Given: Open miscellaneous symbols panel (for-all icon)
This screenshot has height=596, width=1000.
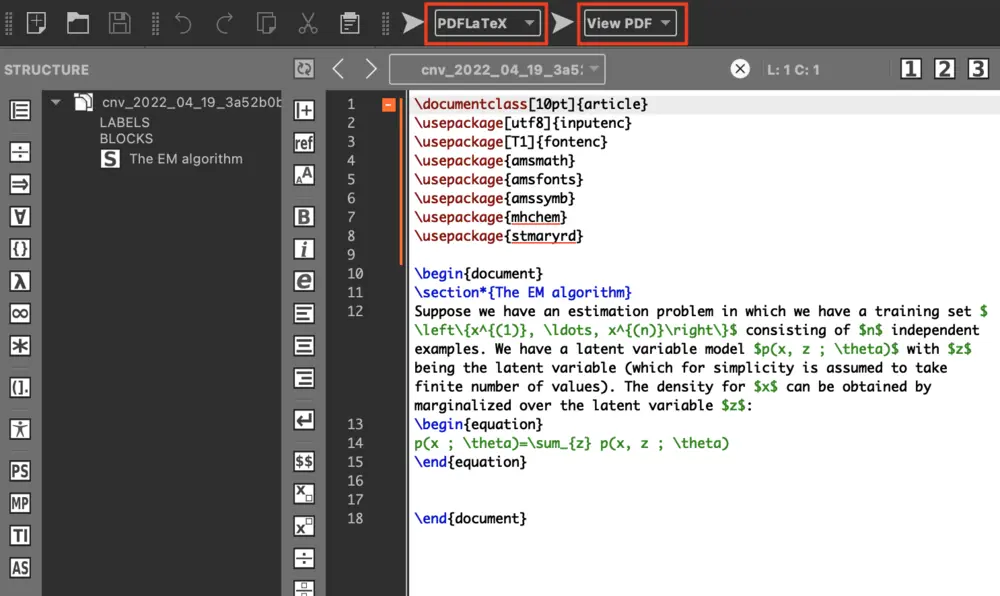Looking at the screenshot, I should click(x=20, y=217).
